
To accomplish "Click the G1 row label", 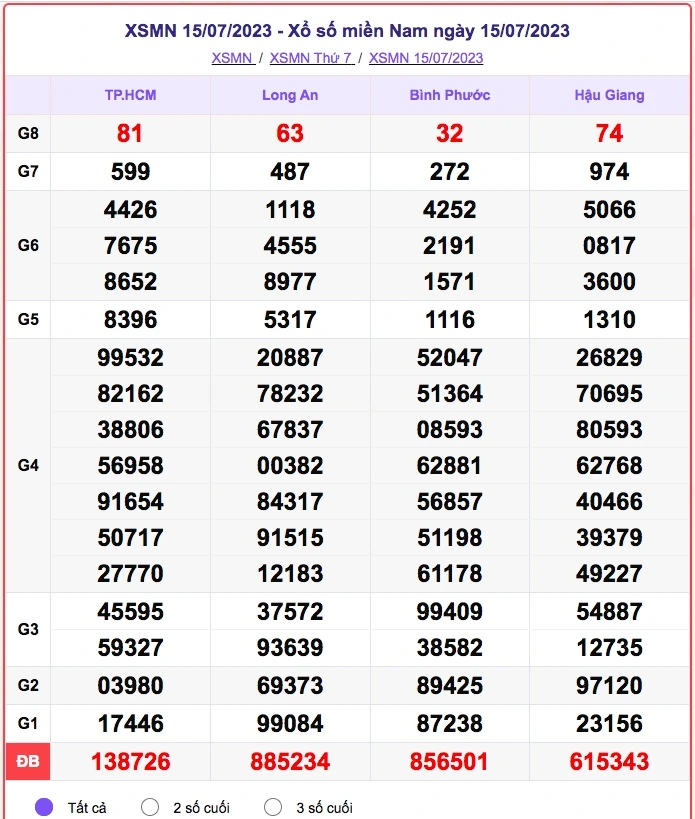I will 28,723.
